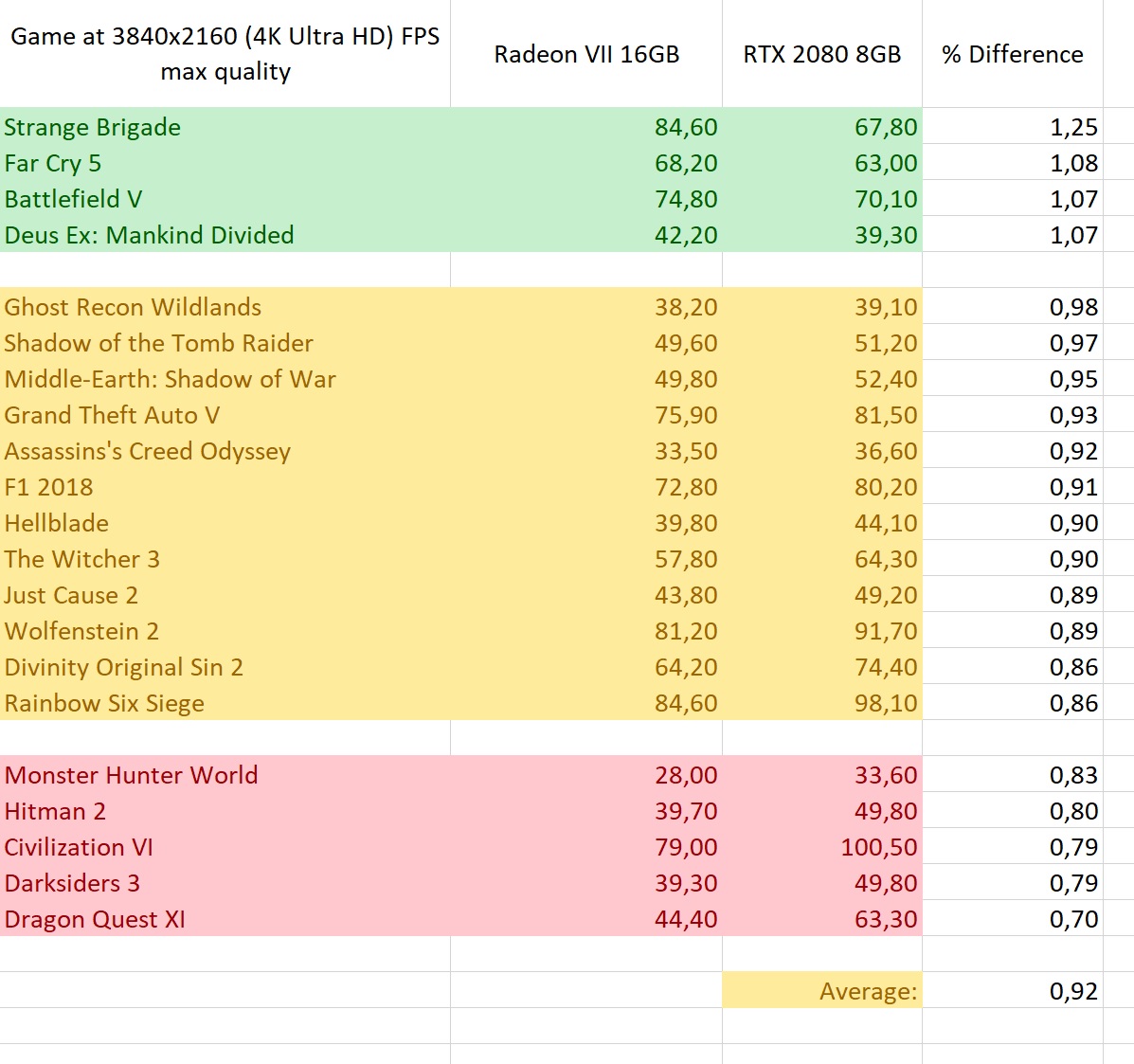Click Shadow of the Tomb Raider cell
The image size is (1134, 1064).
click(225, 342)
